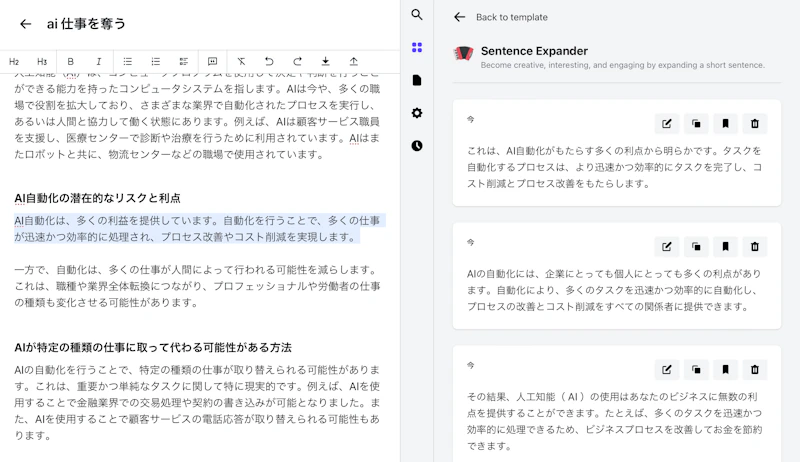Click the paragraph ending '物流センターなどの職場で使用されています'

[197, 117]
